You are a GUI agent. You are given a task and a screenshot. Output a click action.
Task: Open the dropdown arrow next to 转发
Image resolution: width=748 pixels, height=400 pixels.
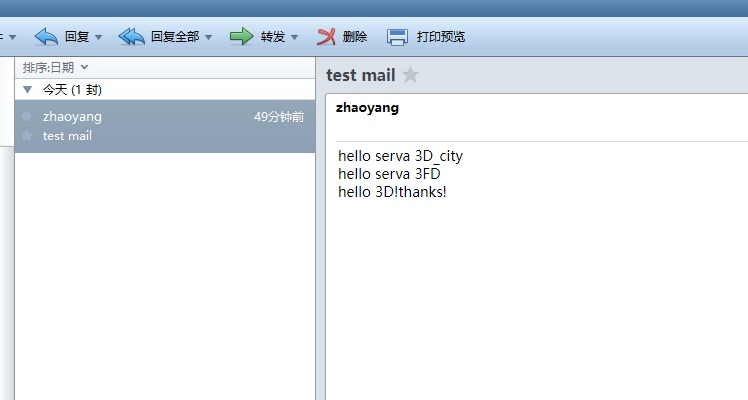coord(294,37)
